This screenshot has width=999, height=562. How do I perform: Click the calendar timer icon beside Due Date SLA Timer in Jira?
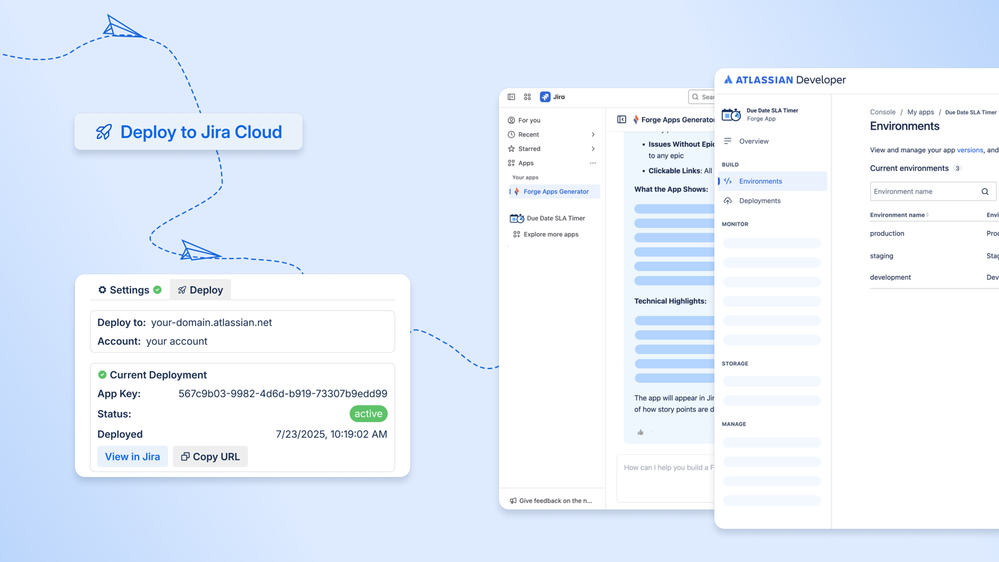[517, 218]
